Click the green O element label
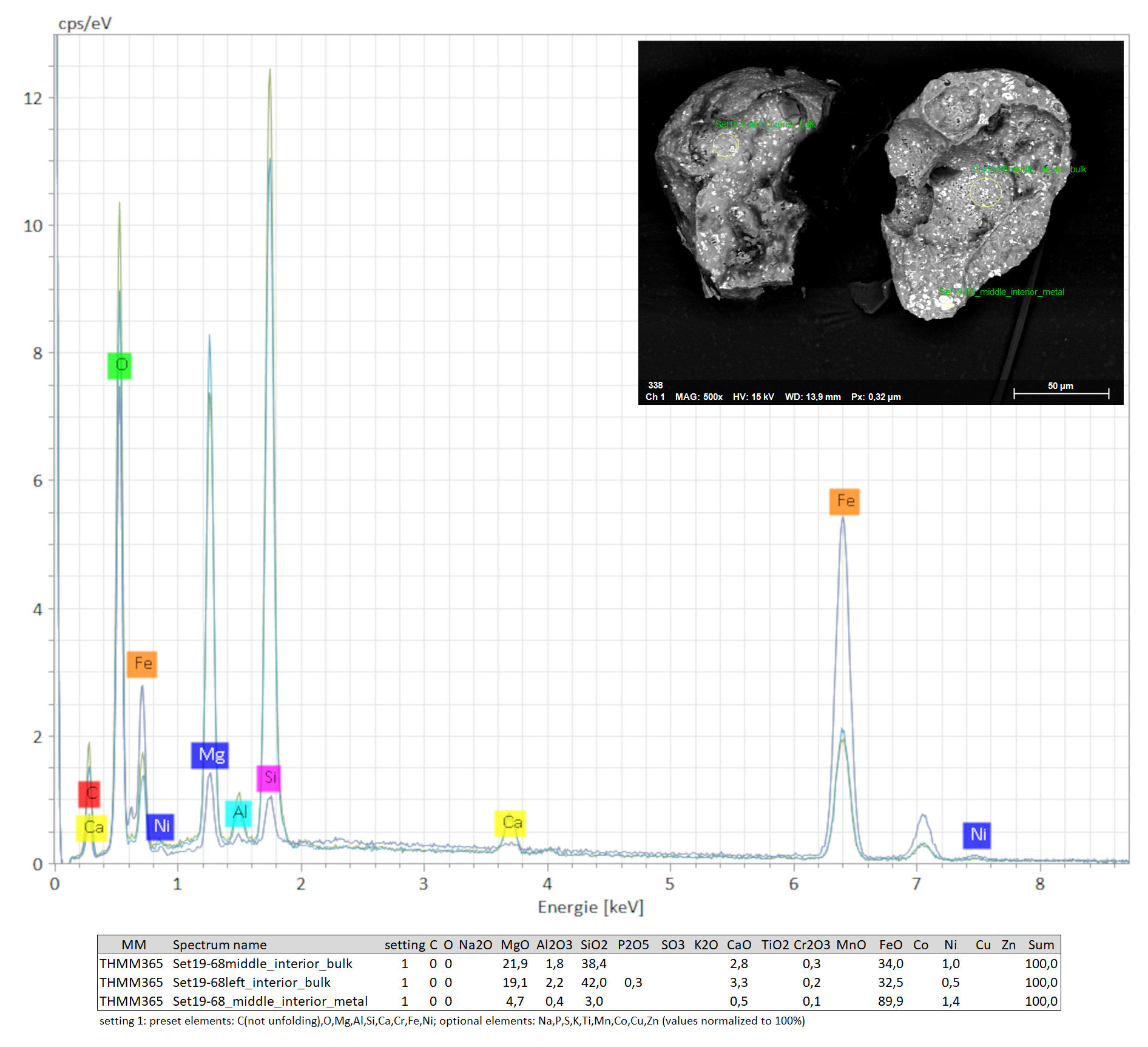Image resolution: width=1148 pixels, height=1047 pixels. [x=120, y=365]
